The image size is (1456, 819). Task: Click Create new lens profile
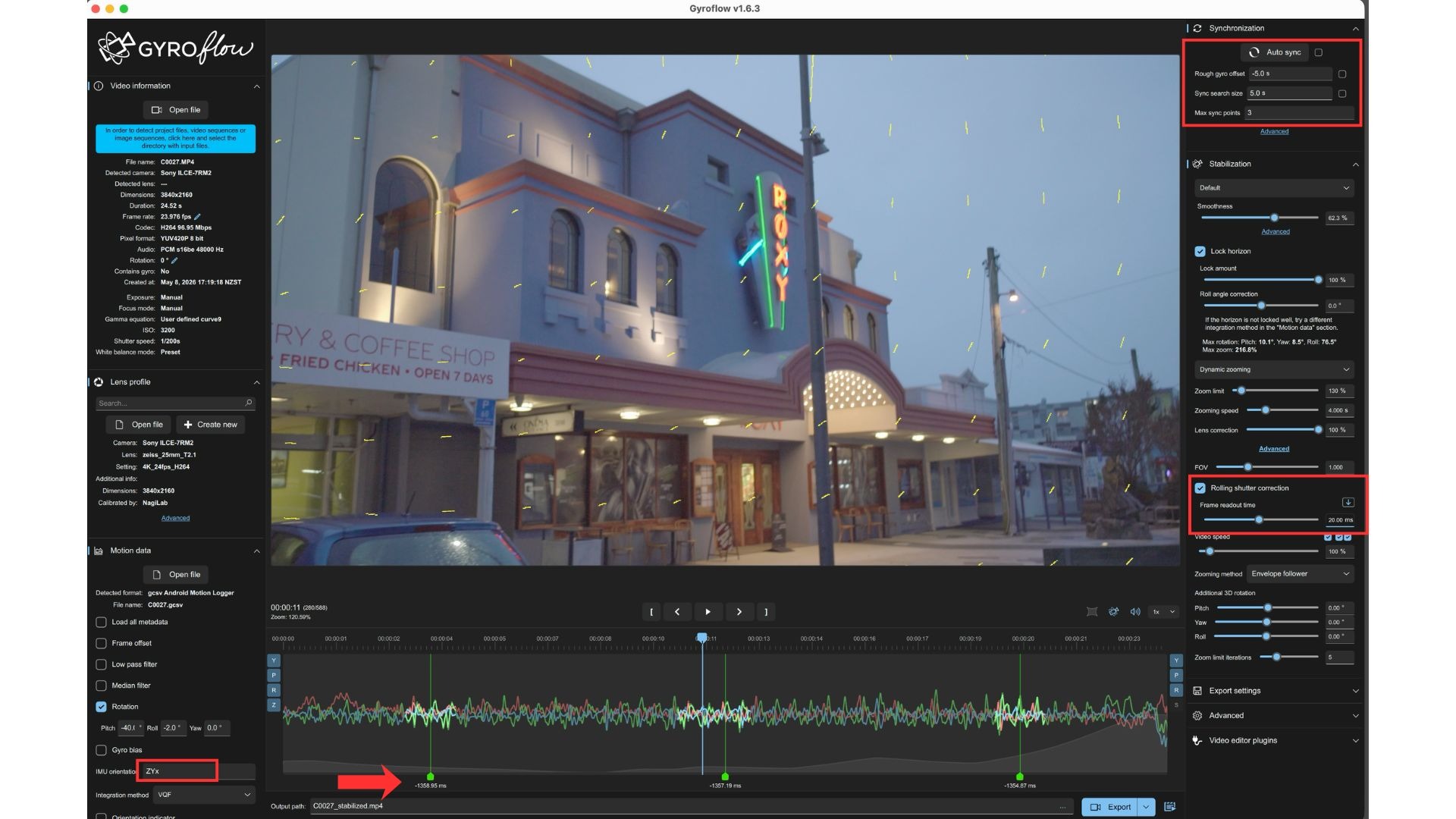pyautogui.click(x=211, y=425)
